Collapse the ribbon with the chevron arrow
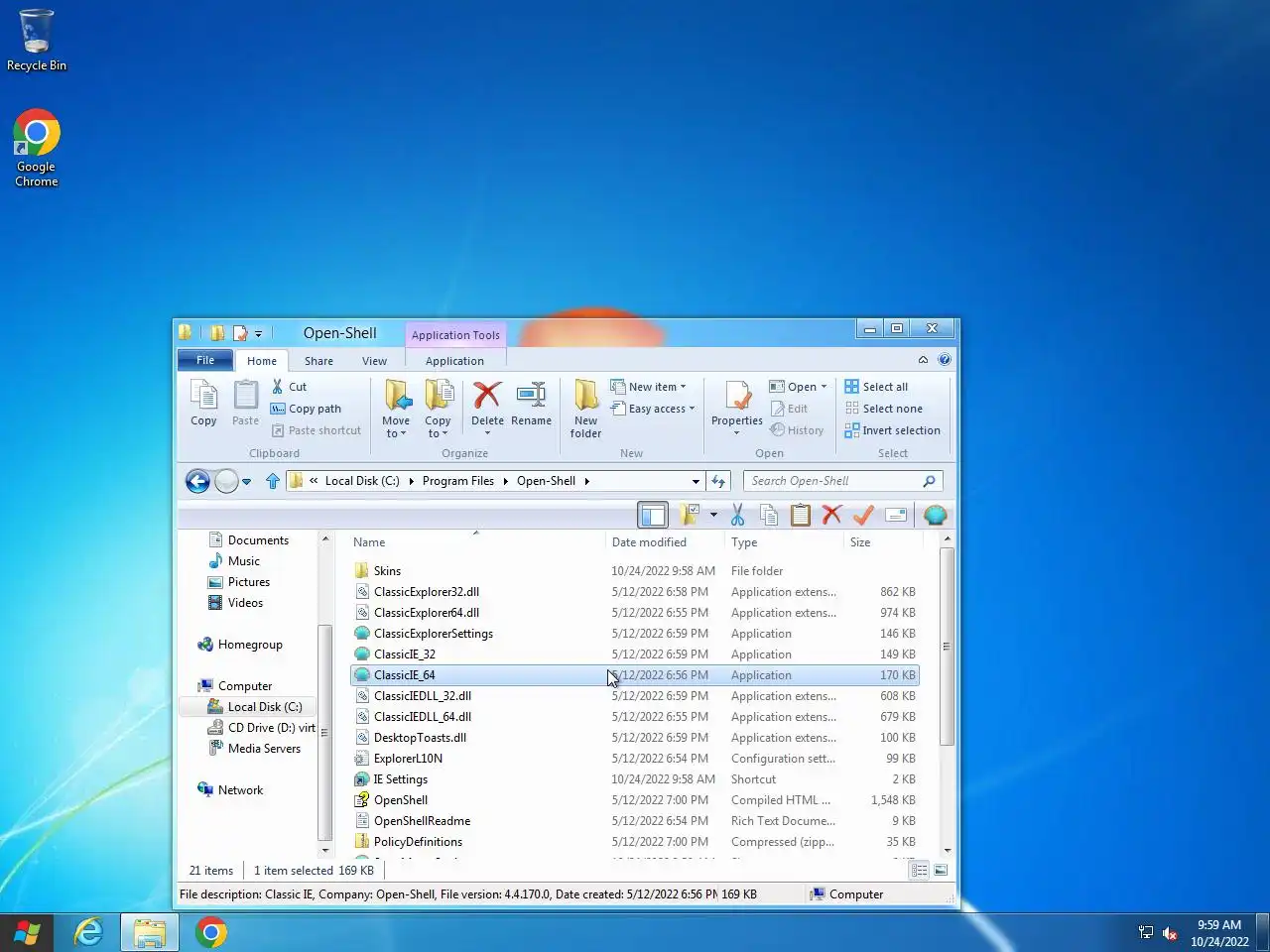 [923, 360]
